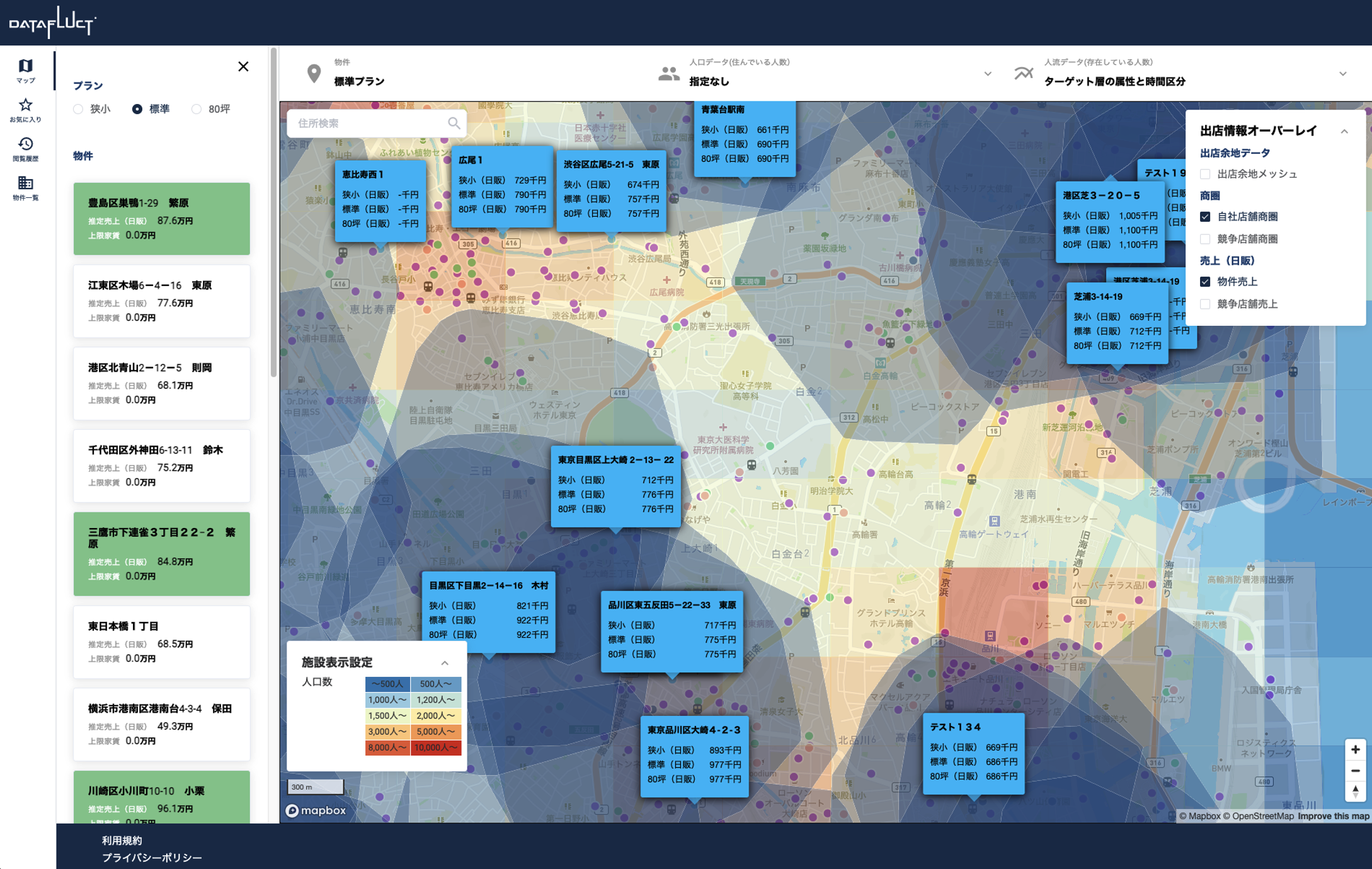Viewport: 1372px width, 869px height.
Task: Enable the 出店余地メッシュ checkbox
Action: click(1205, 174)
